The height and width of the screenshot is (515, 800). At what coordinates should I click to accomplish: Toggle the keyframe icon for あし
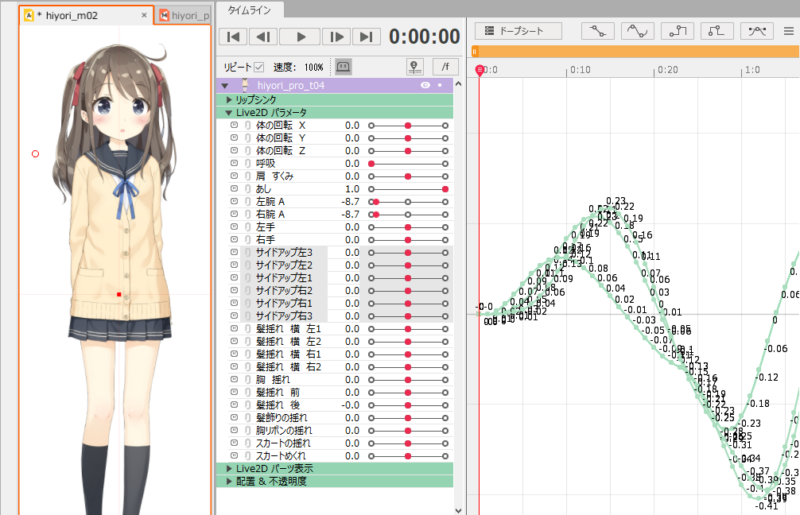234,189
